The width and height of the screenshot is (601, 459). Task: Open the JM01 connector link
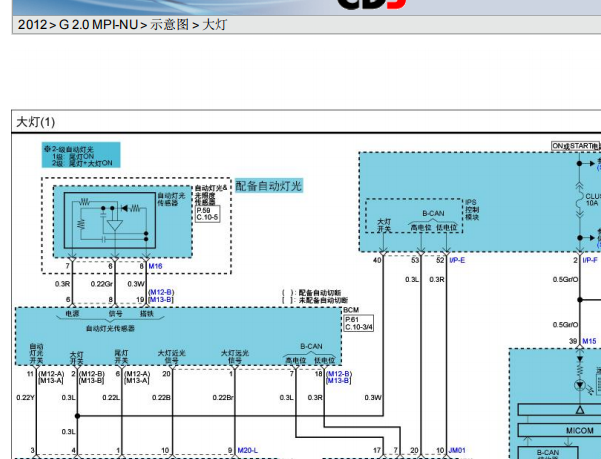tap(457, 450)
